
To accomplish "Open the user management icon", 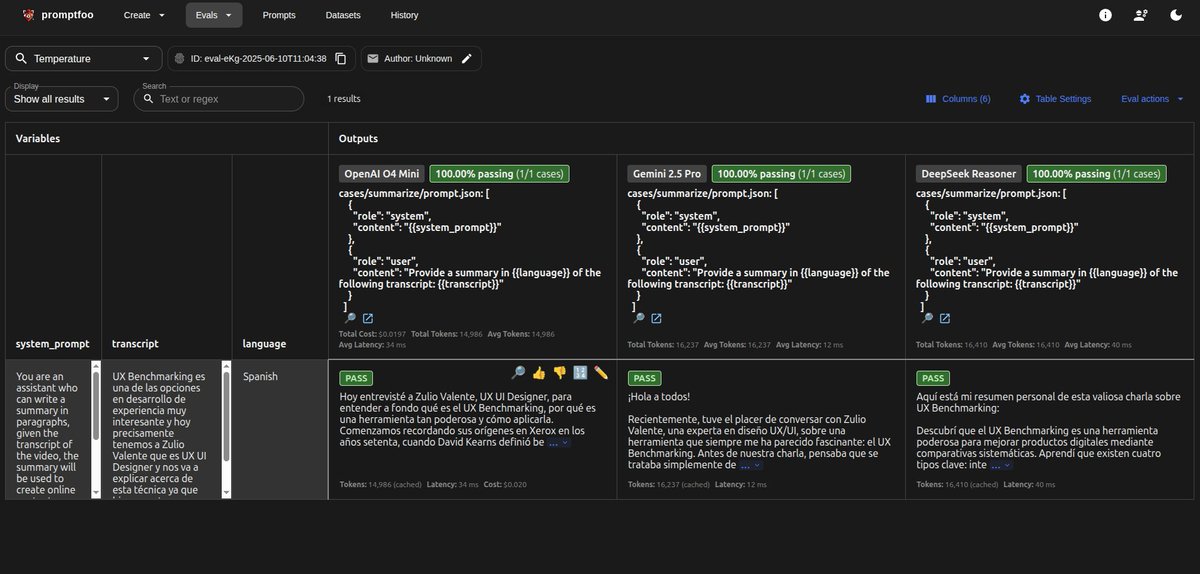I will 1141,15.
